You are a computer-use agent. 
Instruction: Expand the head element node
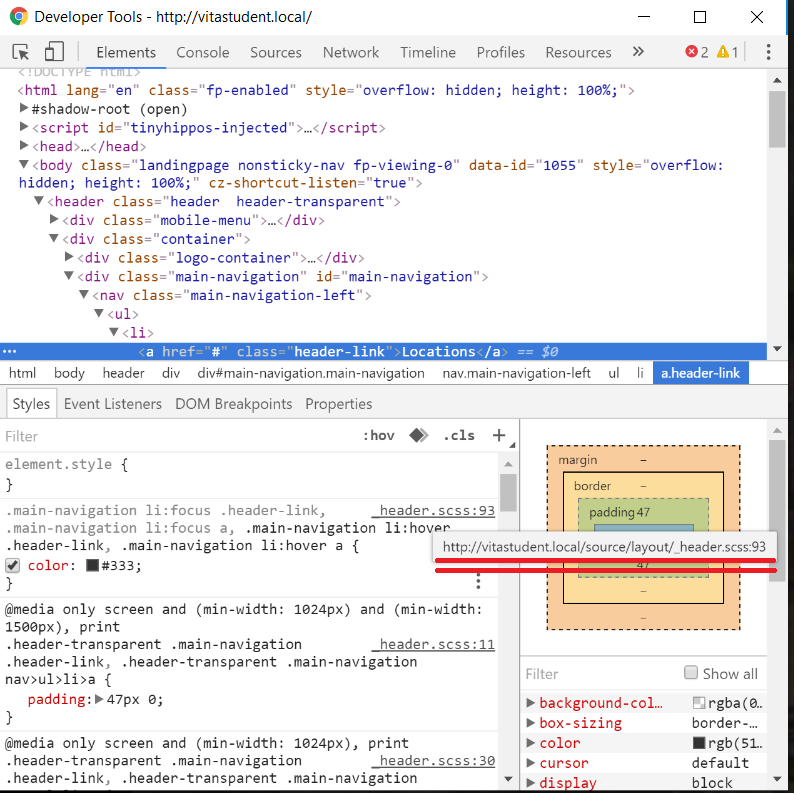[23, 146]
